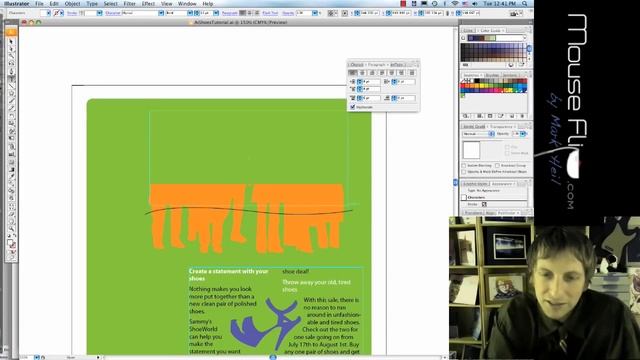Click the Paragraph link in control bar
The image size is (640, 360).
229,13
